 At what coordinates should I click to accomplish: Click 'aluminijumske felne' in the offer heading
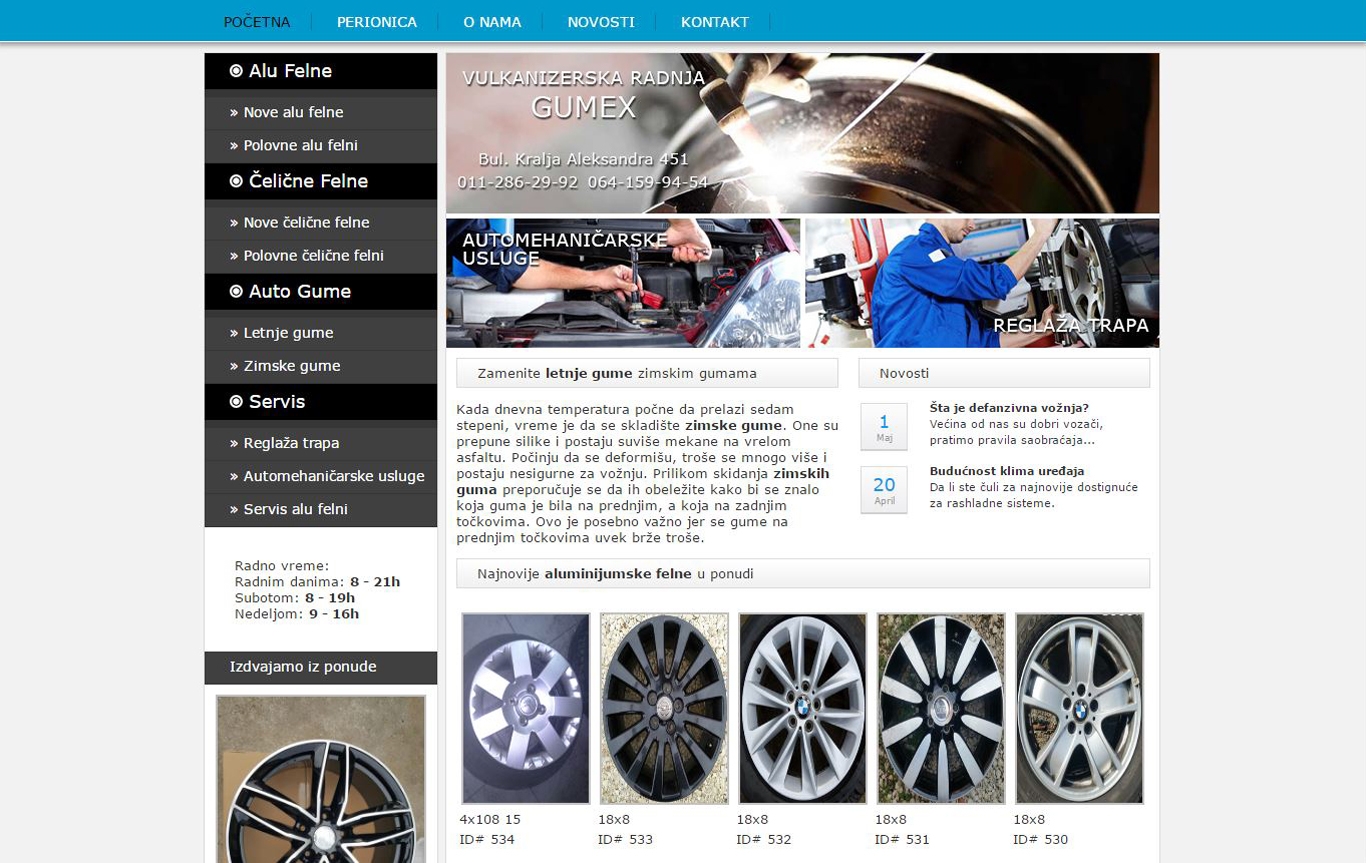(618, 574)
